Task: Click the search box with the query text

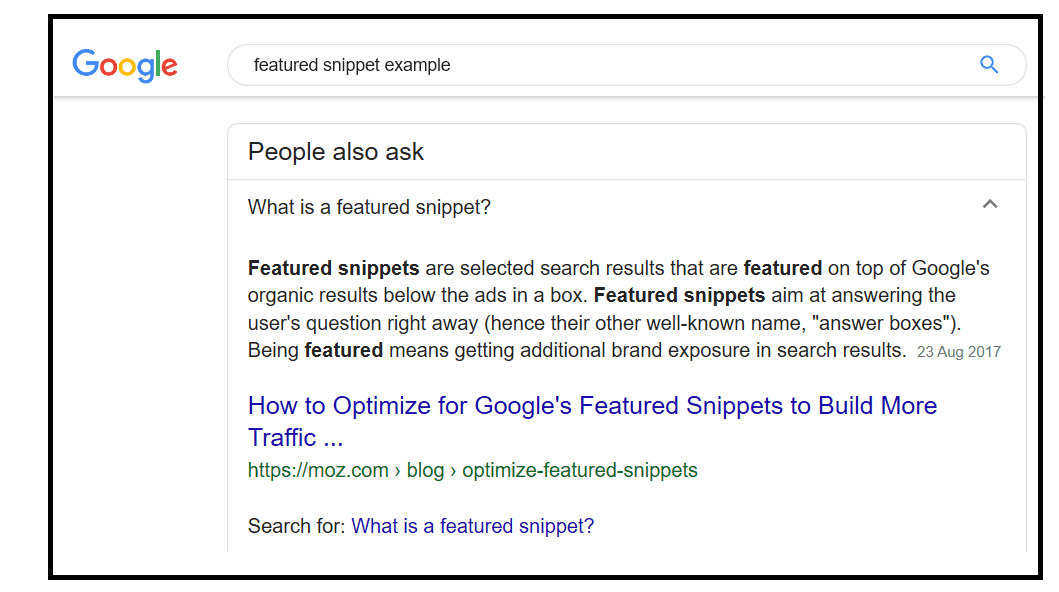Action: point(627,65)
